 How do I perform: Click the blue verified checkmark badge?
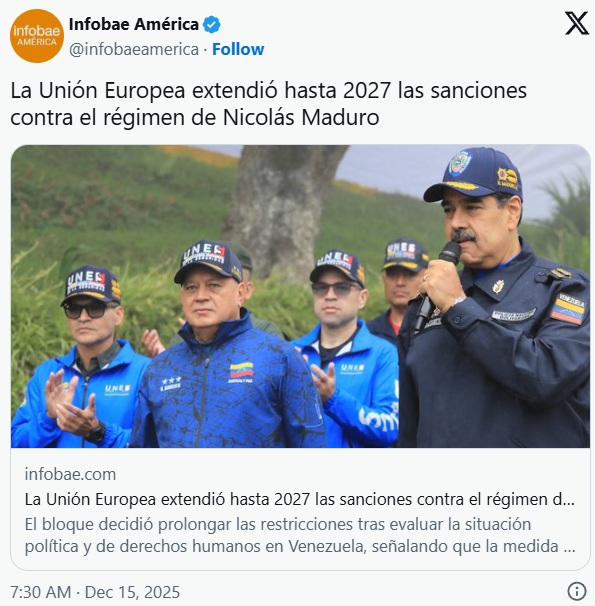pyautogui.click(x=211, y=25)
